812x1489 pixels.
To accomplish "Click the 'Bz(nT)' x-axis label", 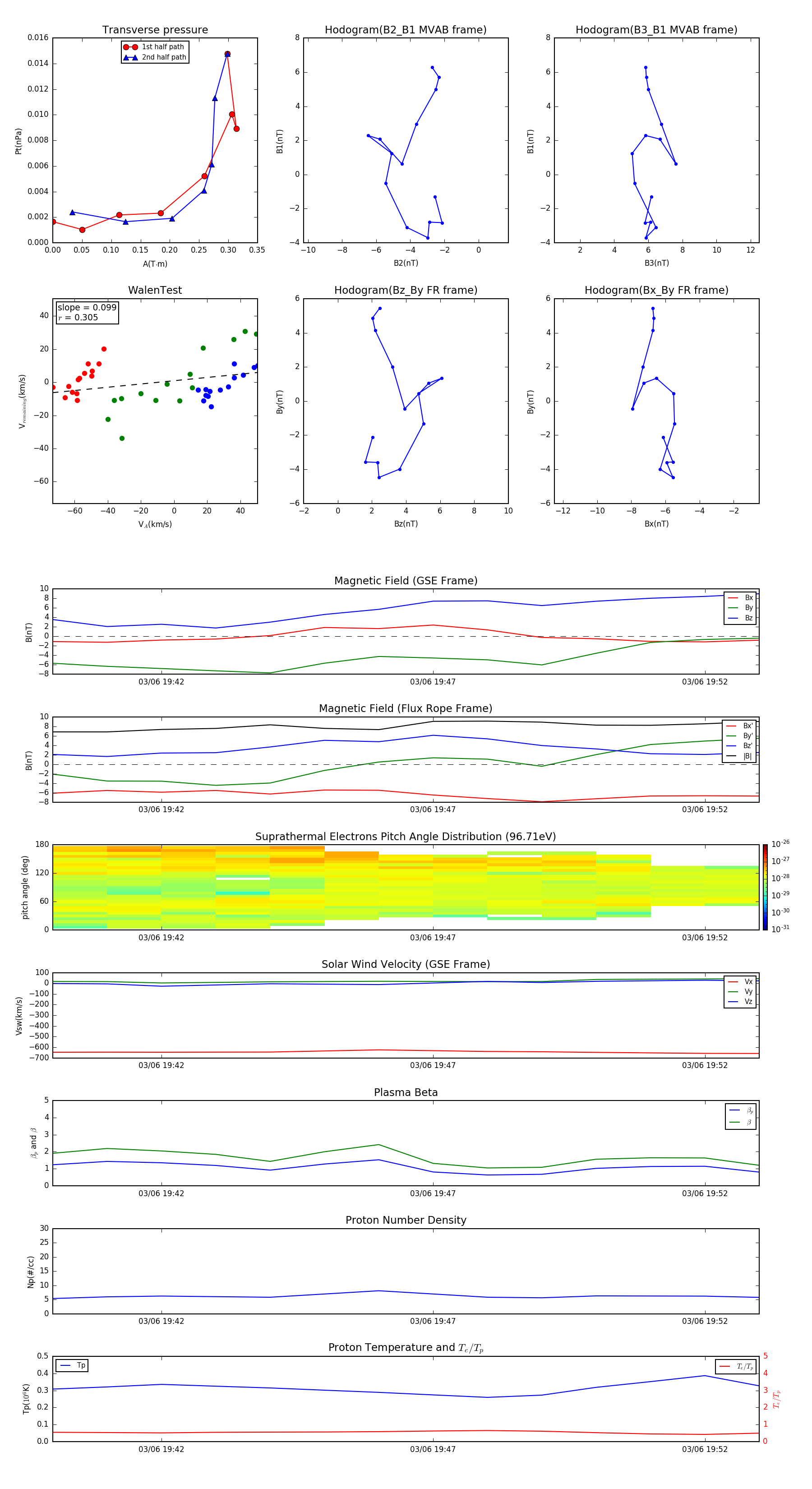I will [406, 524].
